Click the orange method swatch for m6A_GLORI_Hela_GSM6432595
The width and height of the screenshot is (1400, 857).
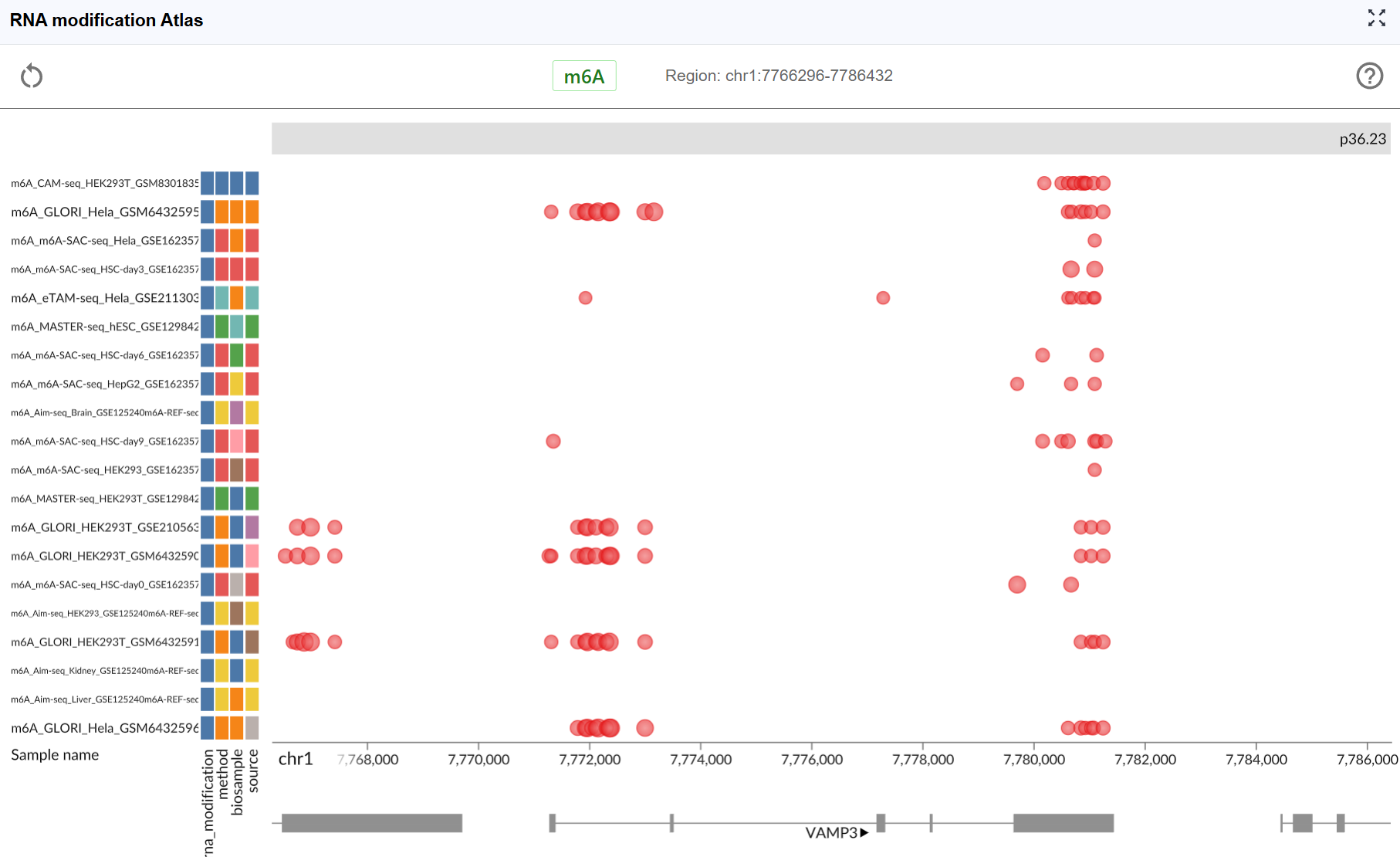tap(221, 212)
